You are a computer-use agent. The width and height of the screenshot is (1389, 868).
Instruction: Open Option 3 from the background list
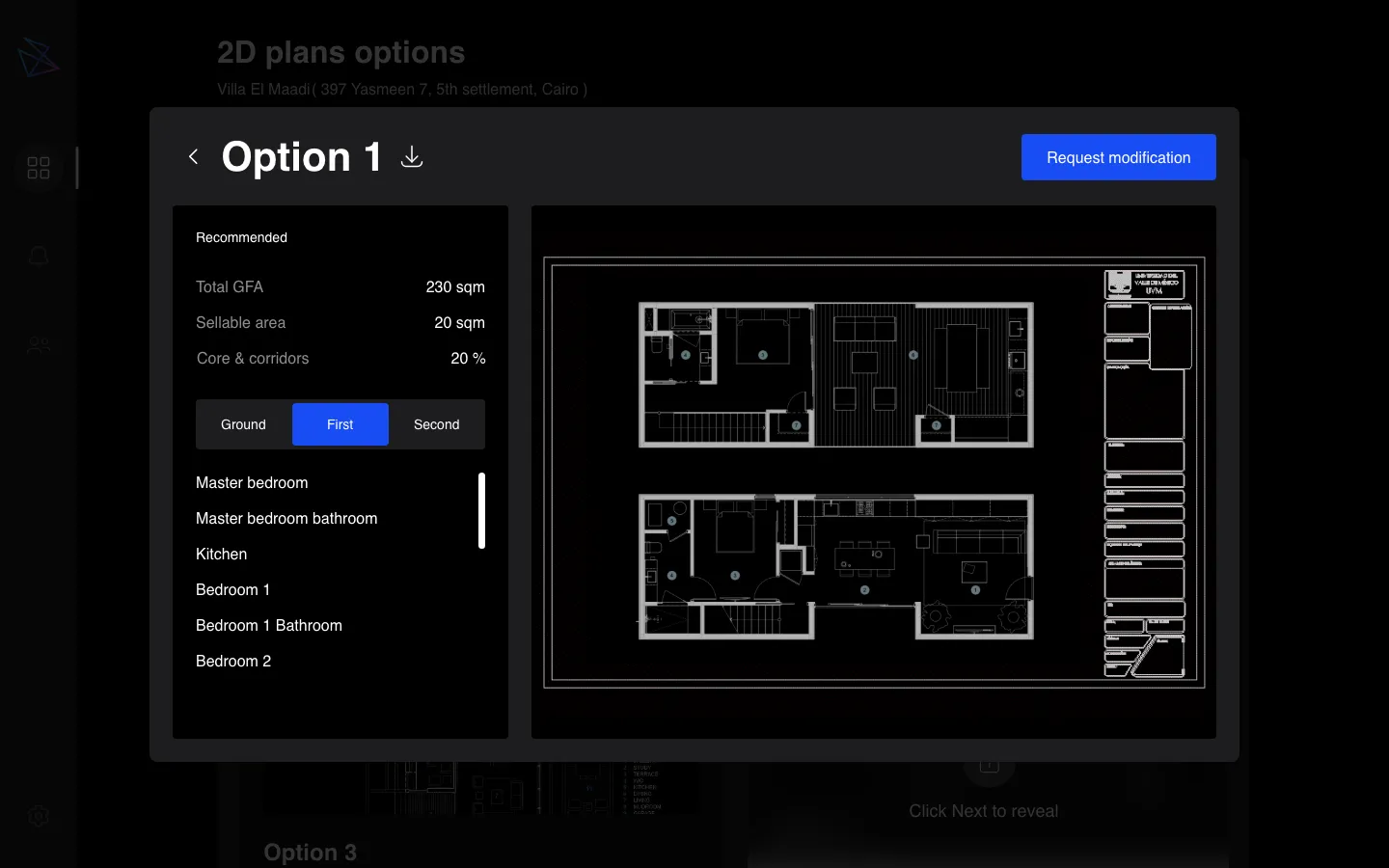(310, 852)
